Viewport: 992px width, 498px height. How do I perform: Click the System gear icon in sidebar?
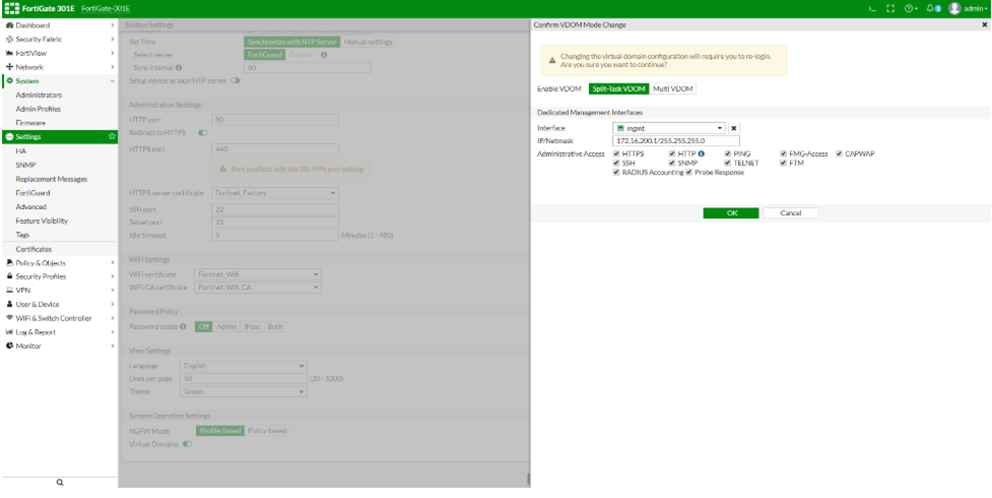tap(9, 81)
